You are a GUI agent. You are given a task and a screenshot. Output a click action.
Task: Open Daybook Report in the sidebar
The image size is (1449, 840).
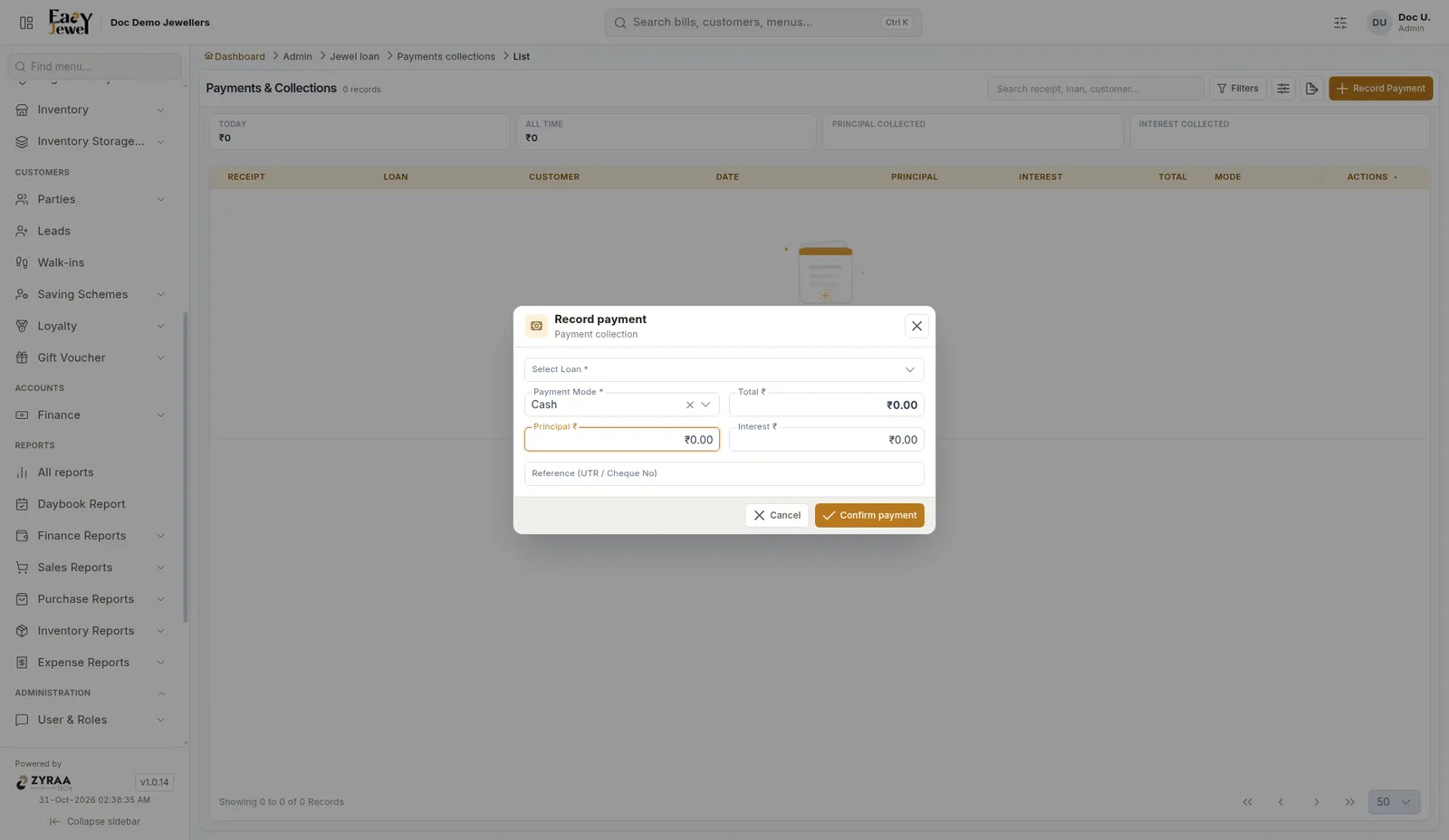(91, 504)
